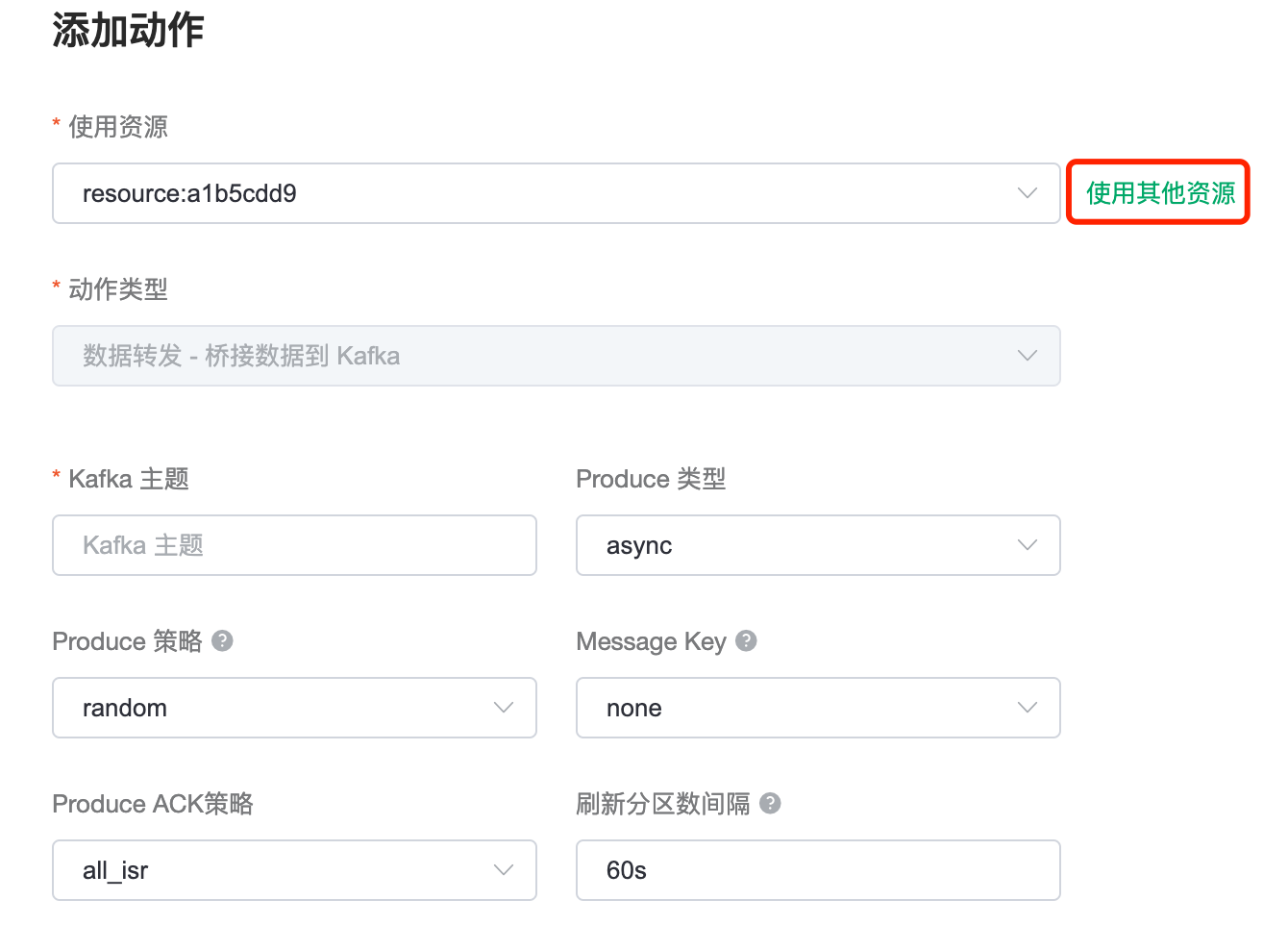
Task: Click the chevron arrow in the 使用资源 selector
Action: [x=1027, y=193]
